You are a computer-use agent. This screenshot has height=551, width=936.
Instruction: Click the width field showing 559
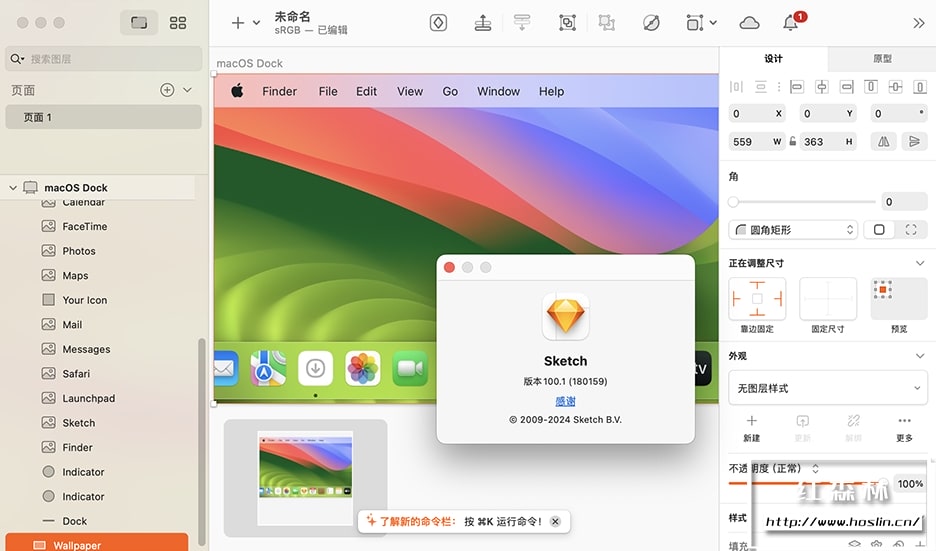[x=757, y=141]
